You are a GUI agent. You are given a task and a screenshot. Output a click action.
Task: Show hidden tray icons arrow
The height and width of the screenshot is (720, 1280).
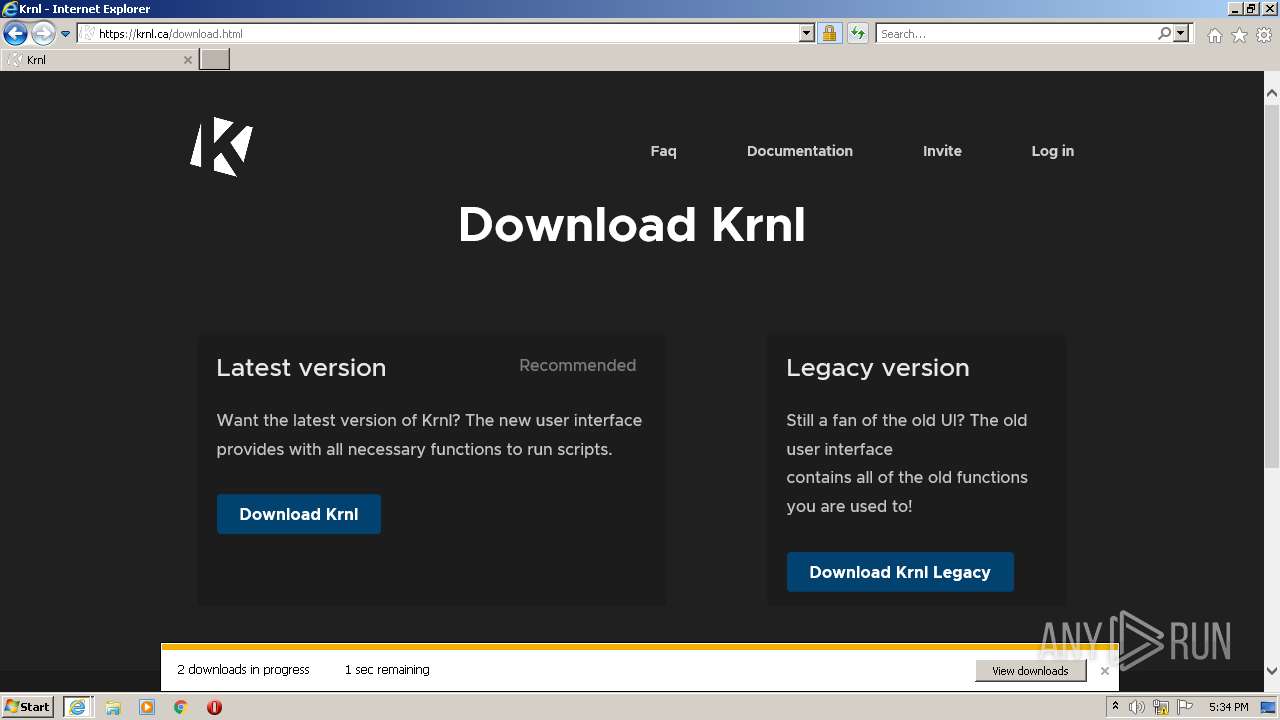[x=1115, y=707]
